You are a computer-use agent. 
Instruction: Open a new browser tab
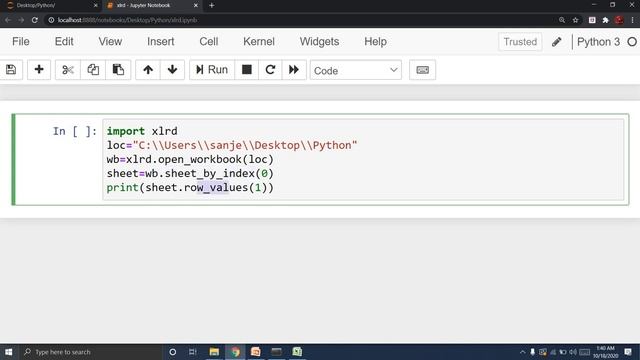pos(211,5)
